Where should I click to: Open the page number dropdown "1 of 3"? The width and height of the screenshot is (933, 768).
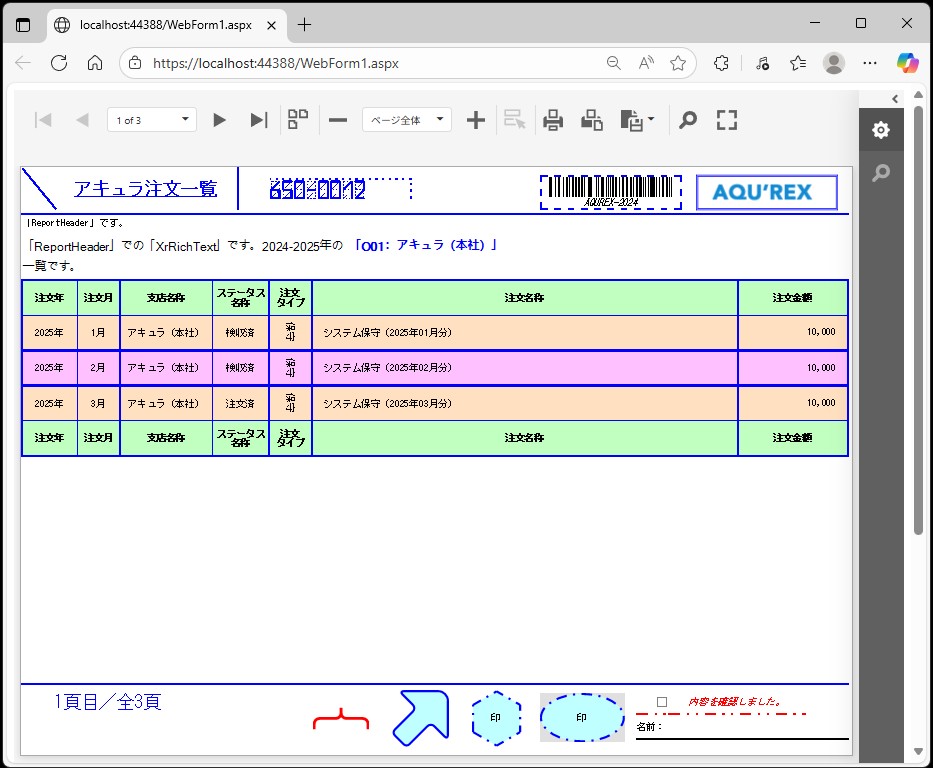(x=152, y=120)
